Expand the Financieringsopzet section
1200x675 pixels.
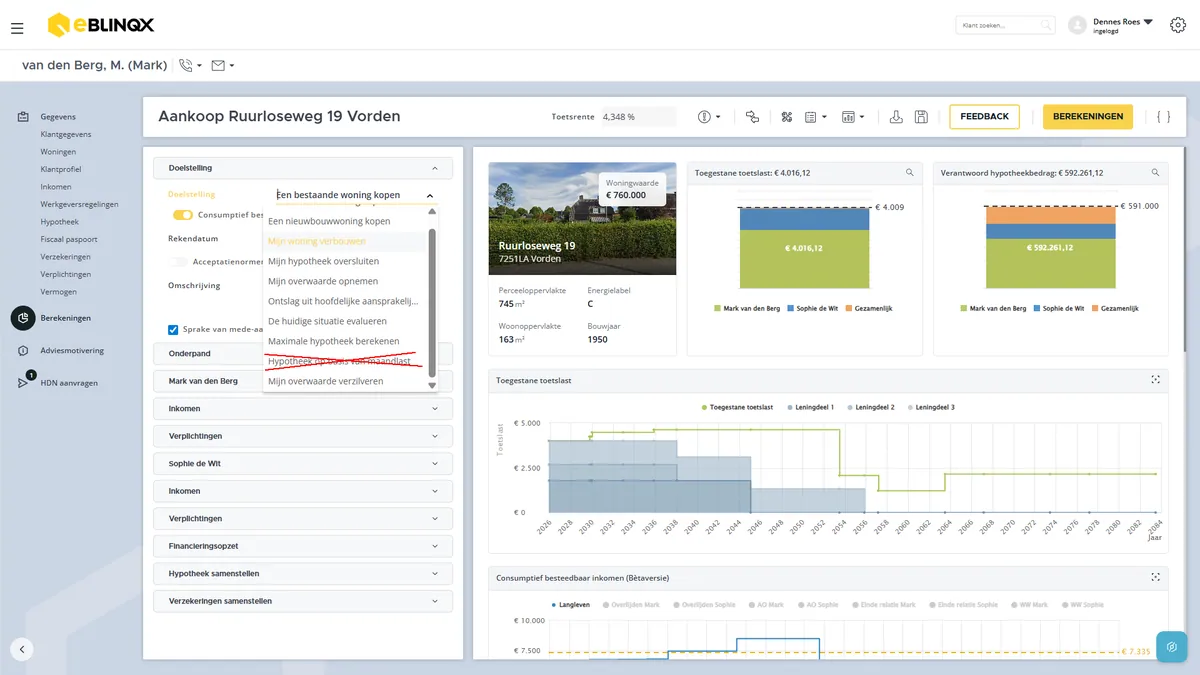coord(303,546)
